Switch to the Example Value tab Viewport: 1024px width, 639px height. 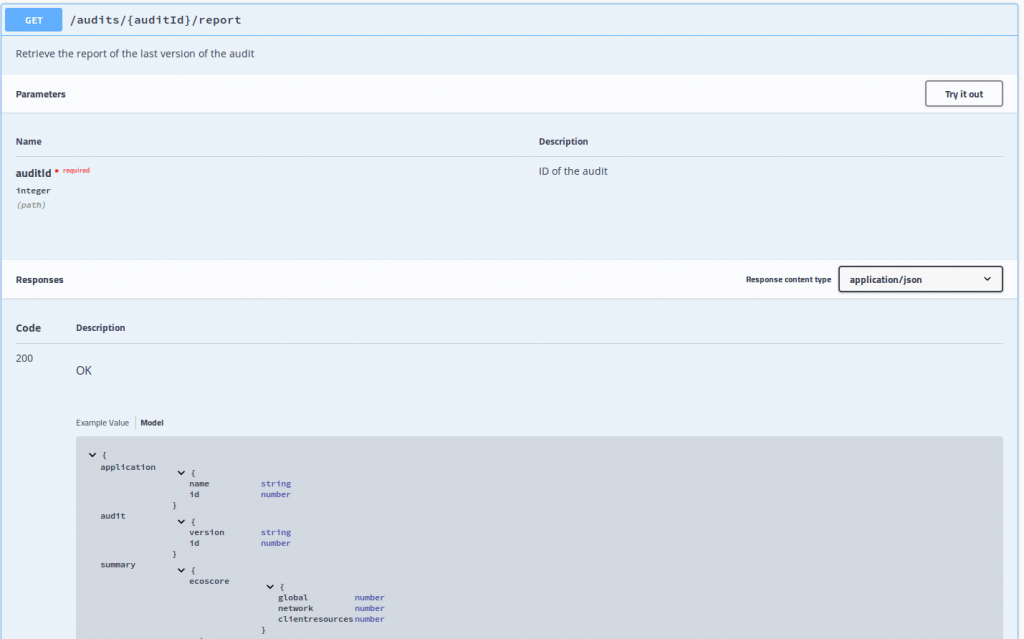pyautogui.click(x=103, y=423)
